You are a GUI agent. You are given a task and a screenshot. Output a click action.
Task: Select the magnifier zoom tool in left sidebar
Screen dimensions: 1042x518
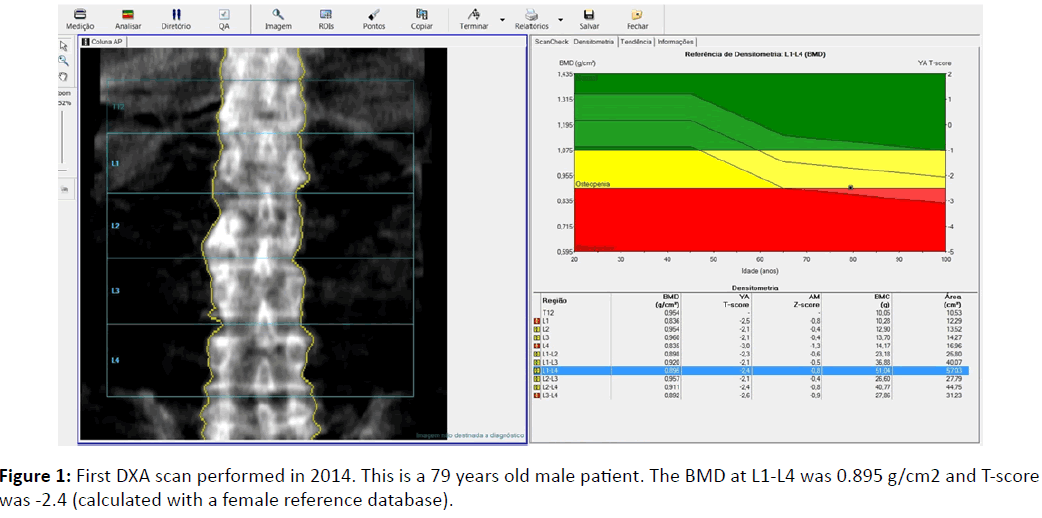[63, 60]
